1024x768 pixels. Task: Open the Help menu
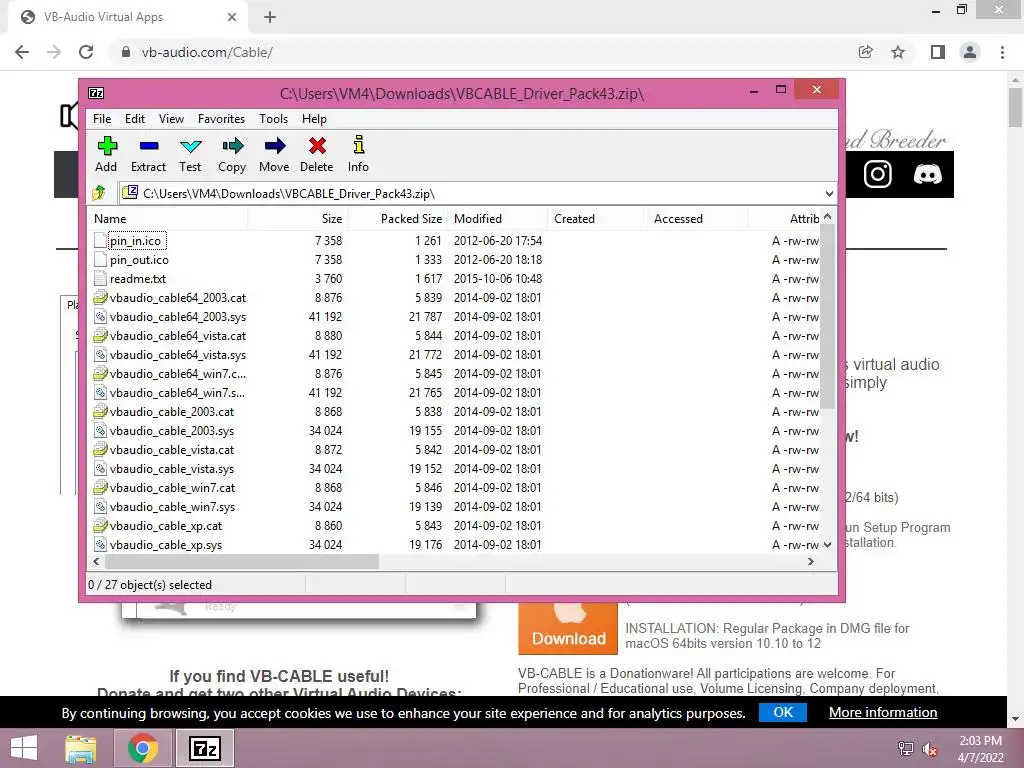[314, 119]
